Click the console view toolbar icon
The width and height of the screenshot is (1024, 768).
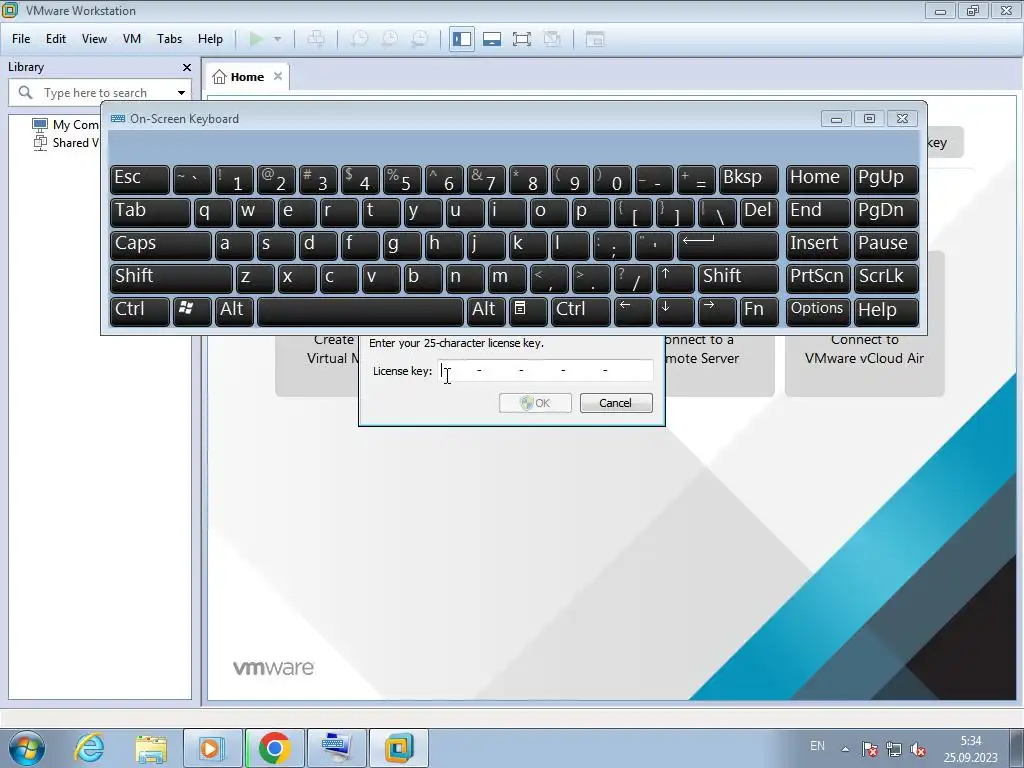595,39
